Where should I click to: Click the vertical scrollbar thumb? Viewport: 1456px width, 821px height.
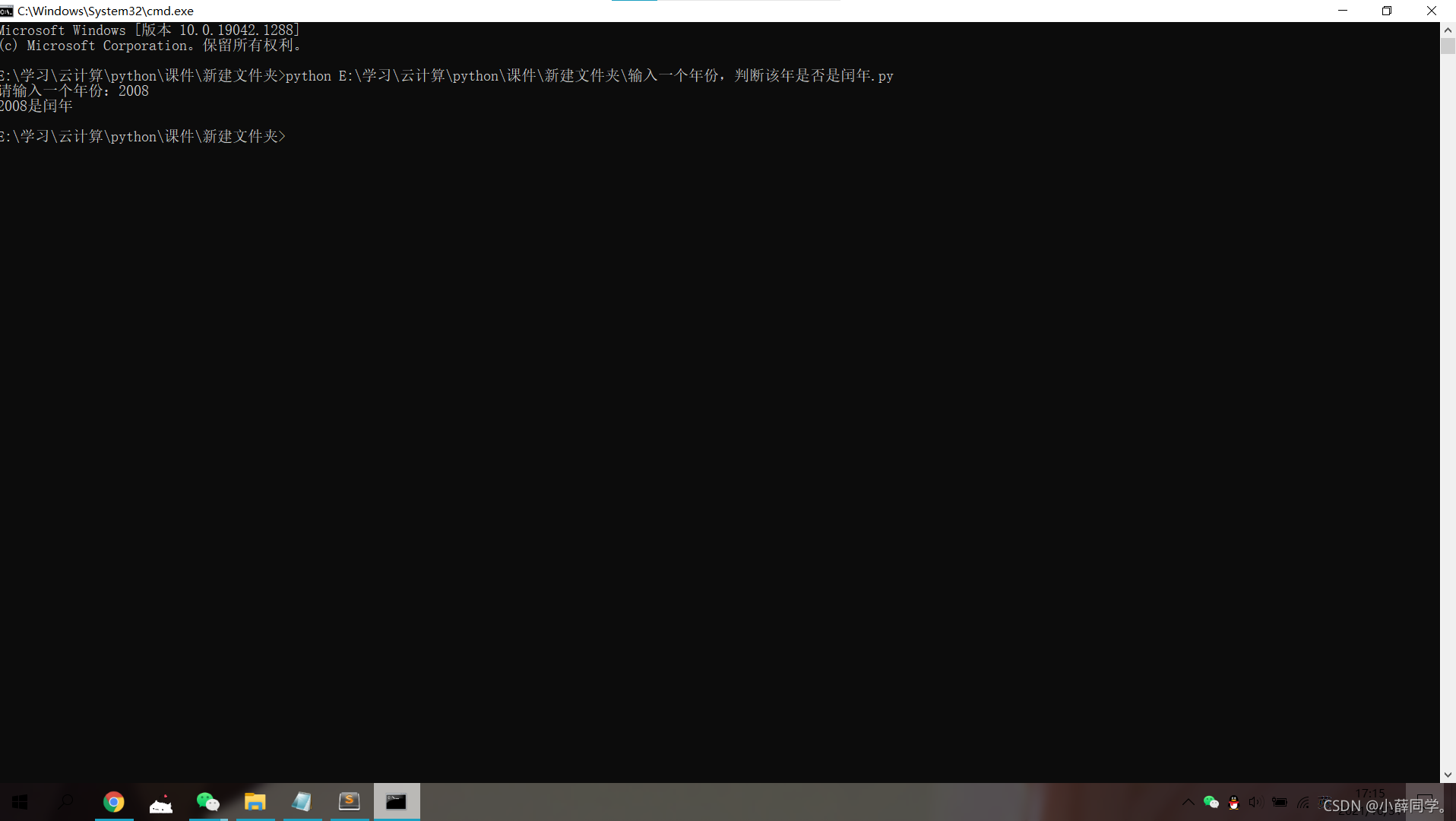pyautogui.click(x=1448, y=45)
